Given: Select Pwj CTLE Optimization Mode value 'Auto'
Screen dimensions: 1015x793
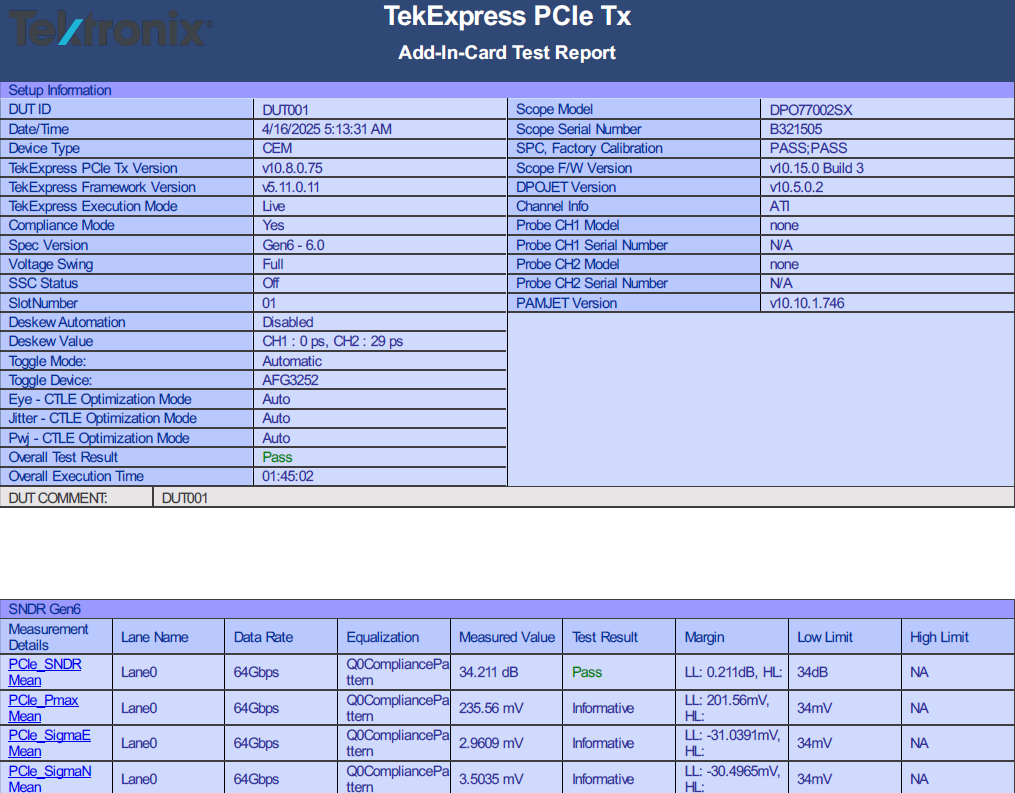Looking at the screenshot, I should [x=276, y=438].
